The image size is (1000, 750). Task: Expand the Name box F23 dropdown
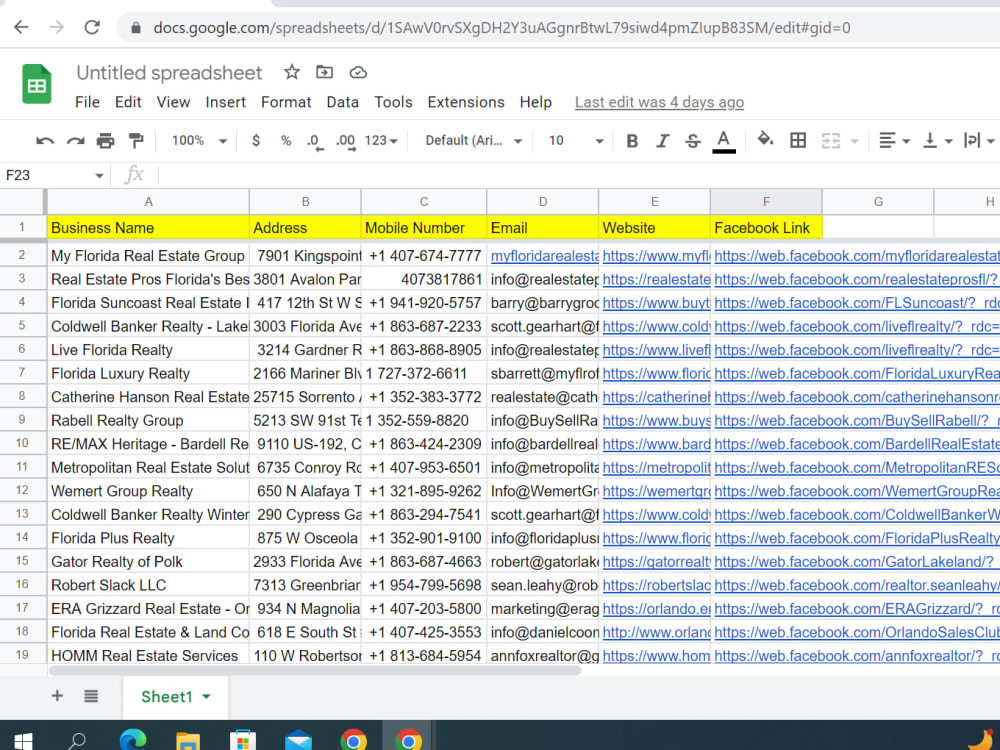point(99,175)
